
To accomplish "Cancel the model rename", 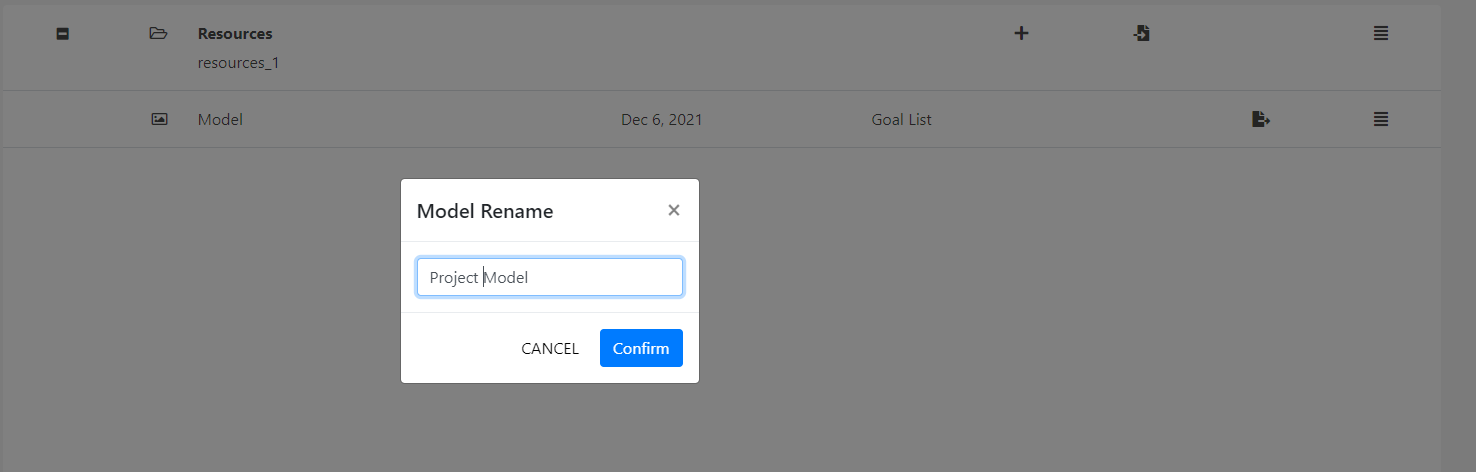I will click(550, 348).
